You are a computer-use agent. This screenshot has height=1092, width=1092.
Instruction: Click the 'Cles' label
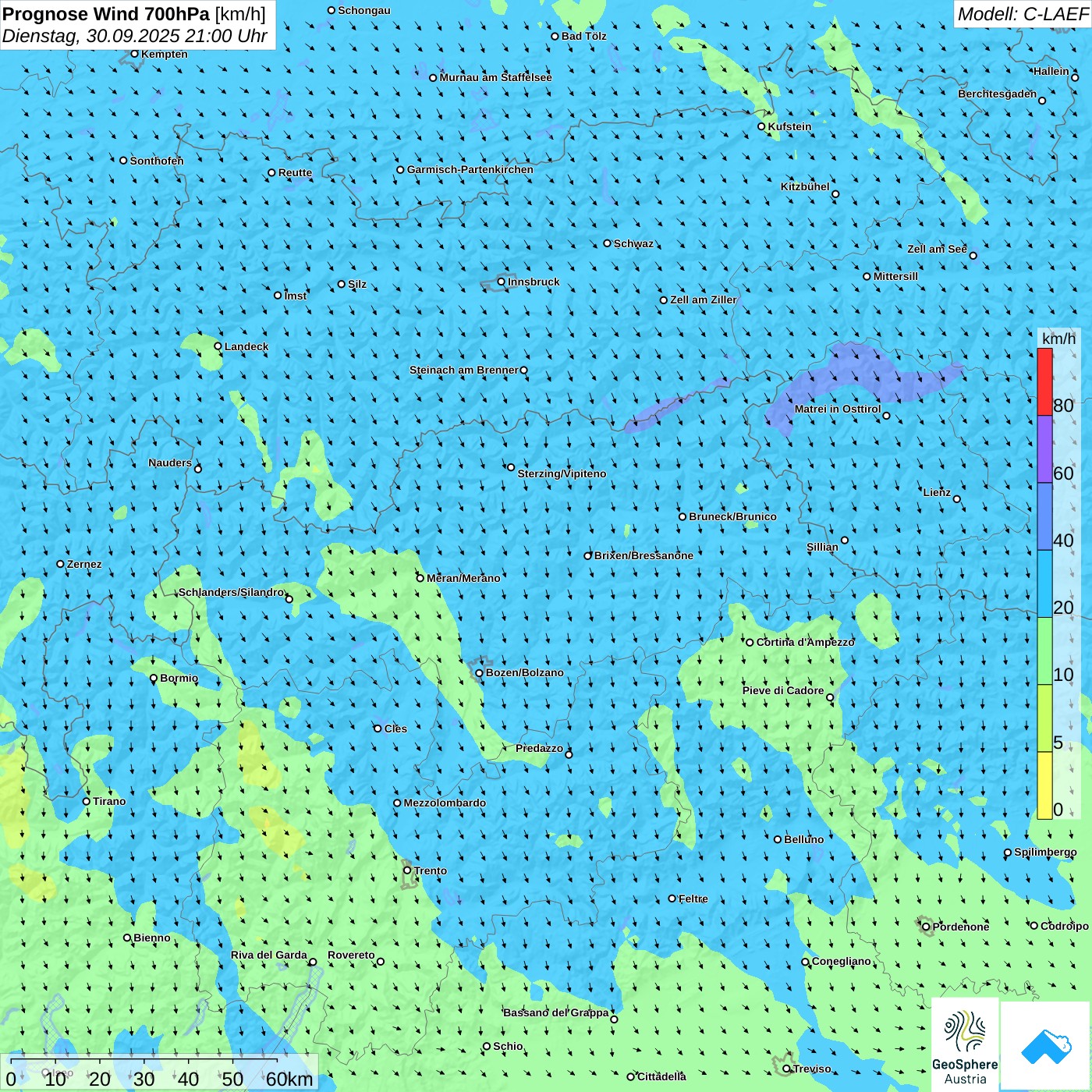(395, 729)
